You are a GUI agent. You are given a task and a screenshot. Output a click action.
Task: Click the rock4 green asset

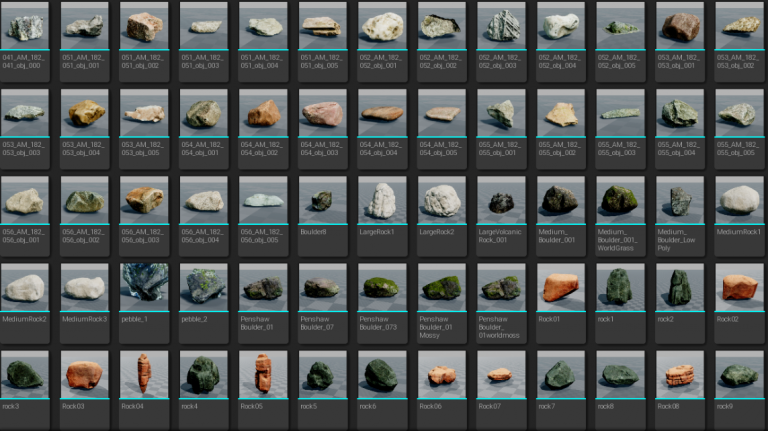(x=203, y=374)
